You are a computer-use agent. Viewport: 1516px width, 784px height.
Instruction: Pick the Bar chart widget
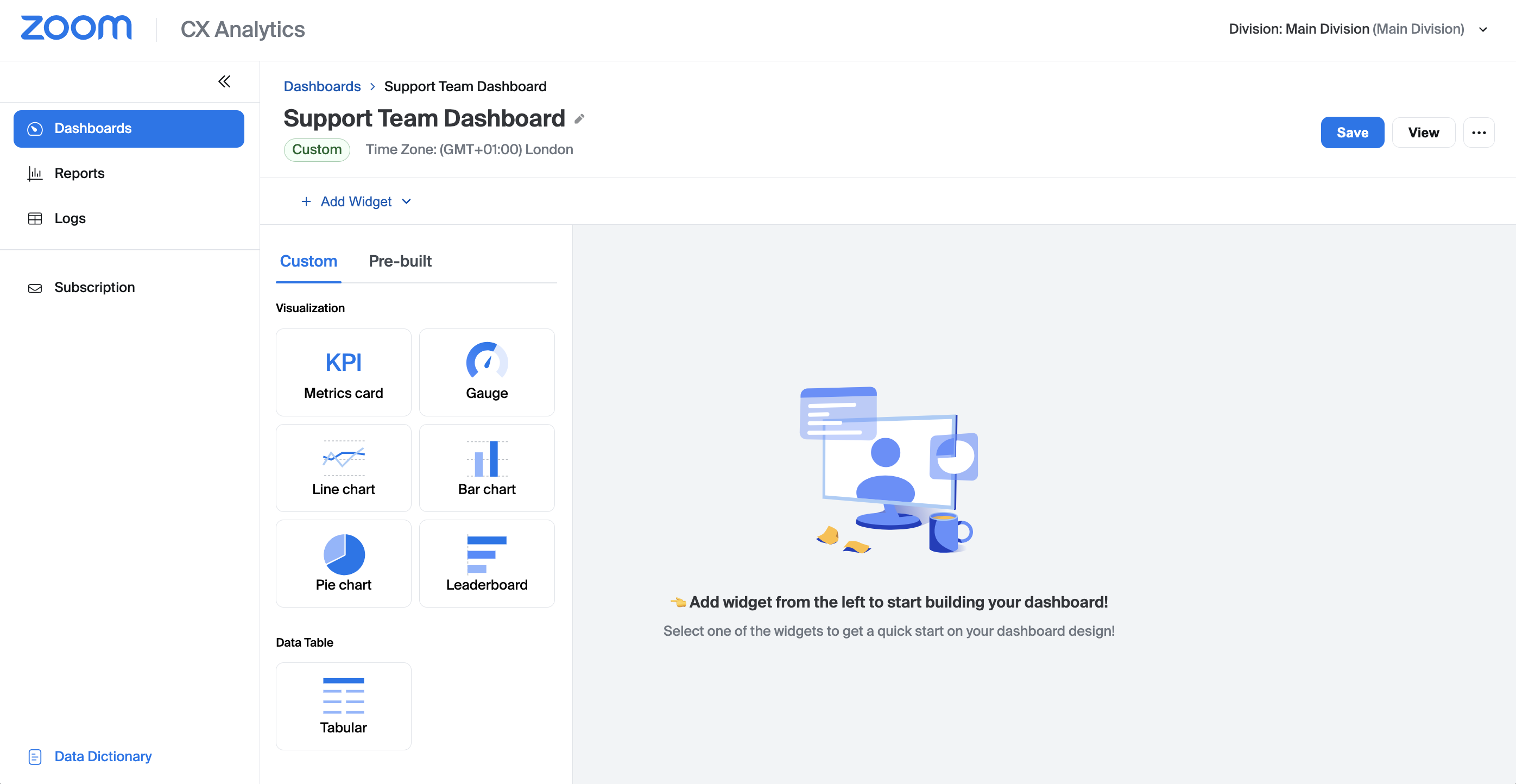pyautogui.click(x=486, y=467)
